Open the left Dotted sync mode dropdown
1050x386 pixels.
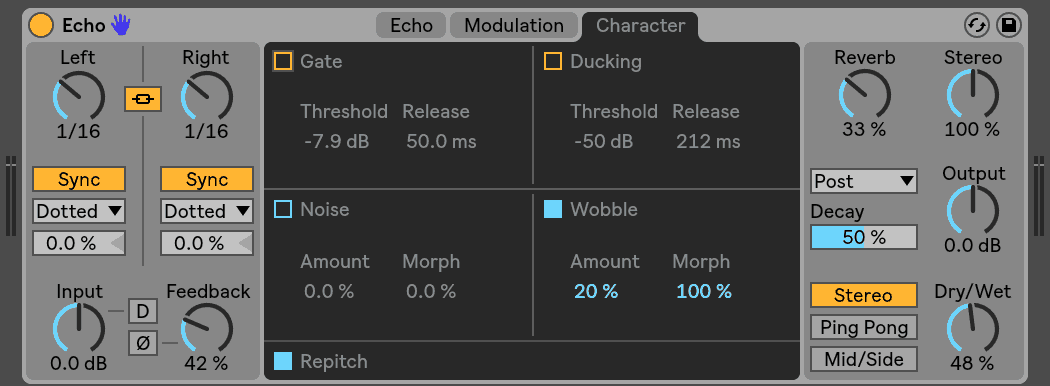(79, 211)
